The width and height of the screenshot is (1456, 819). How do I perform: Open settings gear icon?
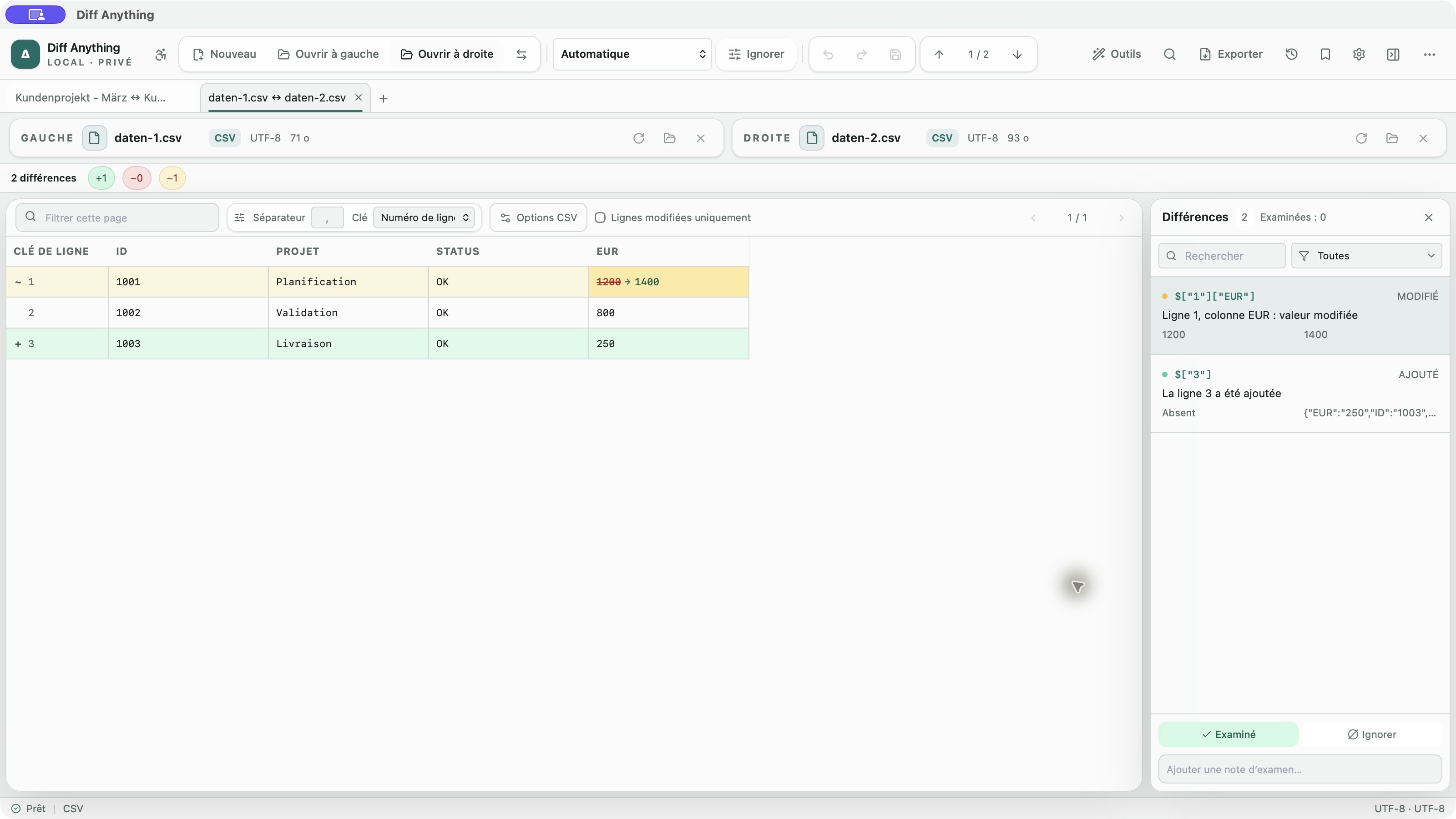pos(1359,54)
